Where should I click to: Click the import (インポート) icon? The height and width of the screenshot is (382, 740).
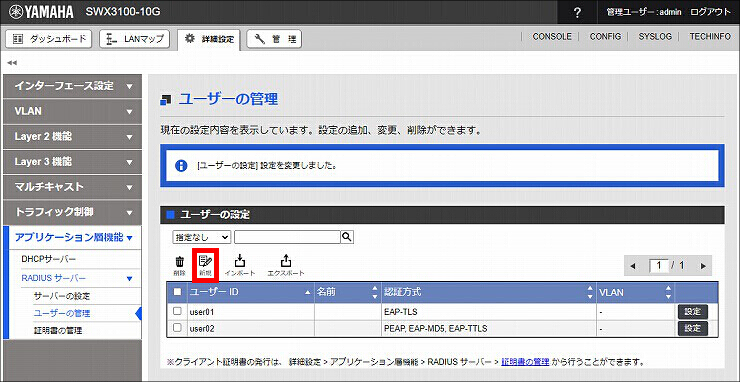point(240,266)
